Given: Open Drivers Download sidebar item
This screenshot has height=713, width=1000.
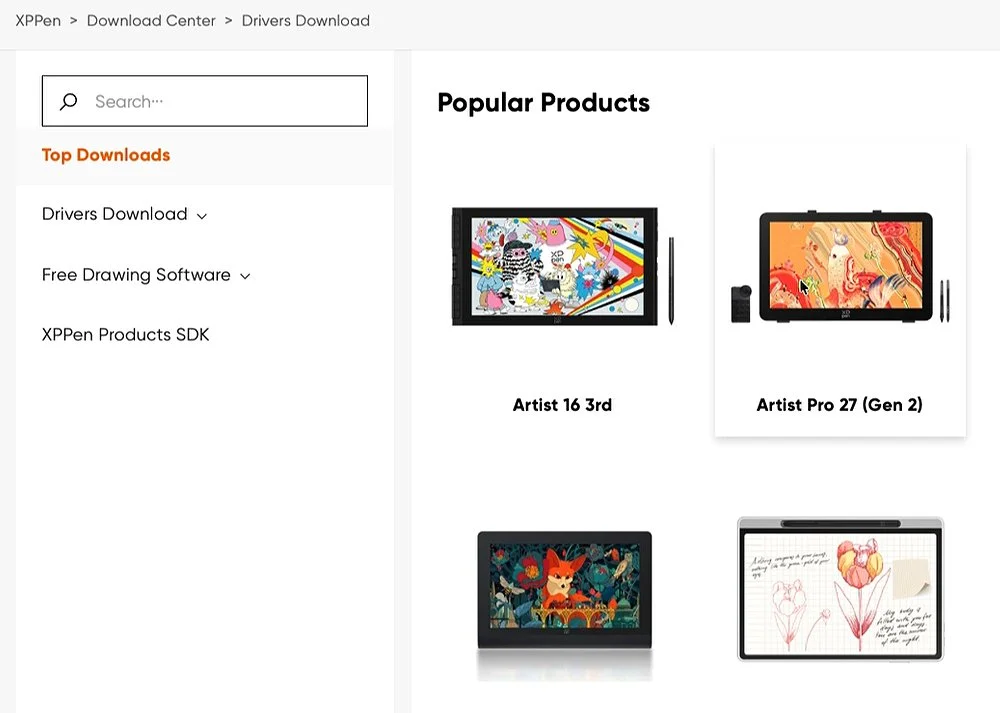Looking at the screenshot, I should [115, 214].
